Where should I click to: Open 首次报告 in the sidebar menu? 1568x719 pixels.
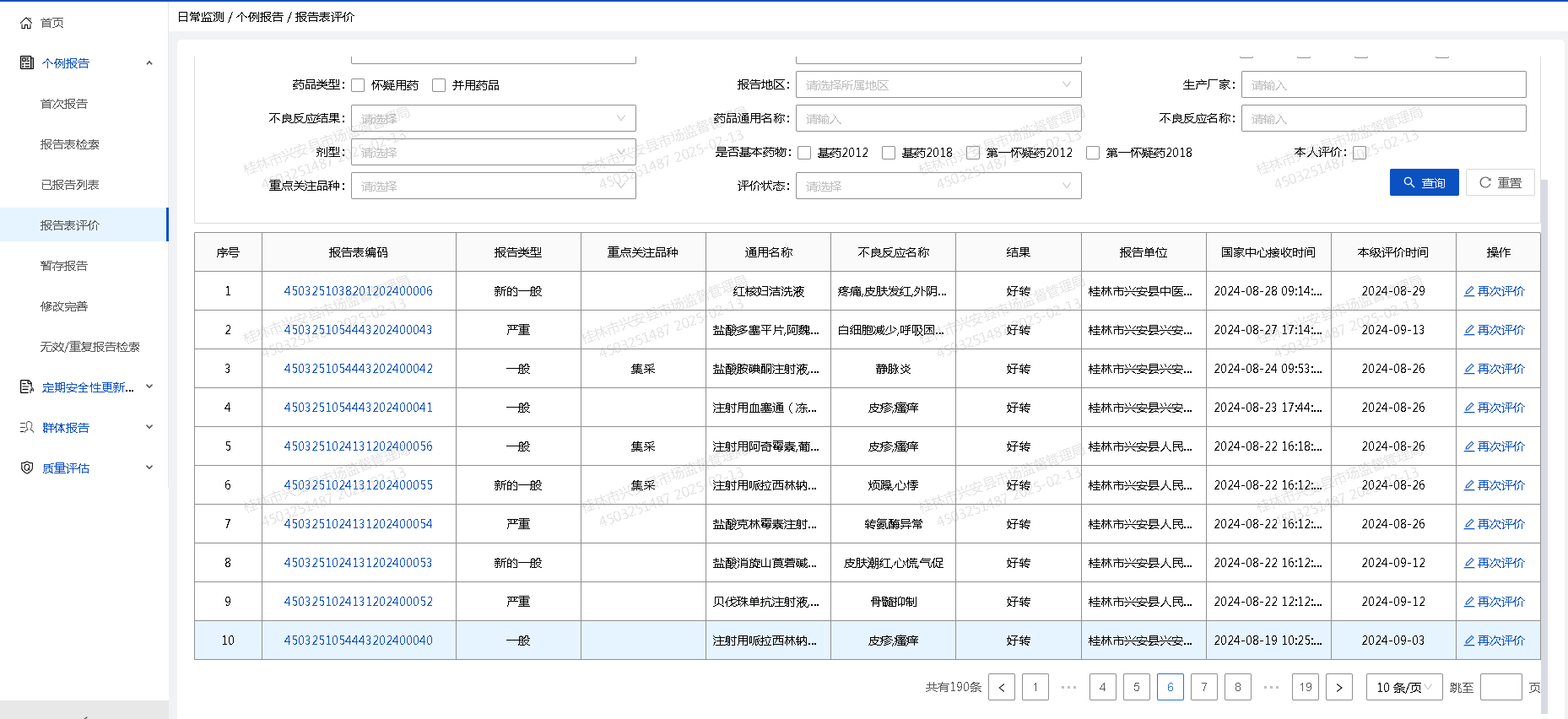tap(64, 104)
